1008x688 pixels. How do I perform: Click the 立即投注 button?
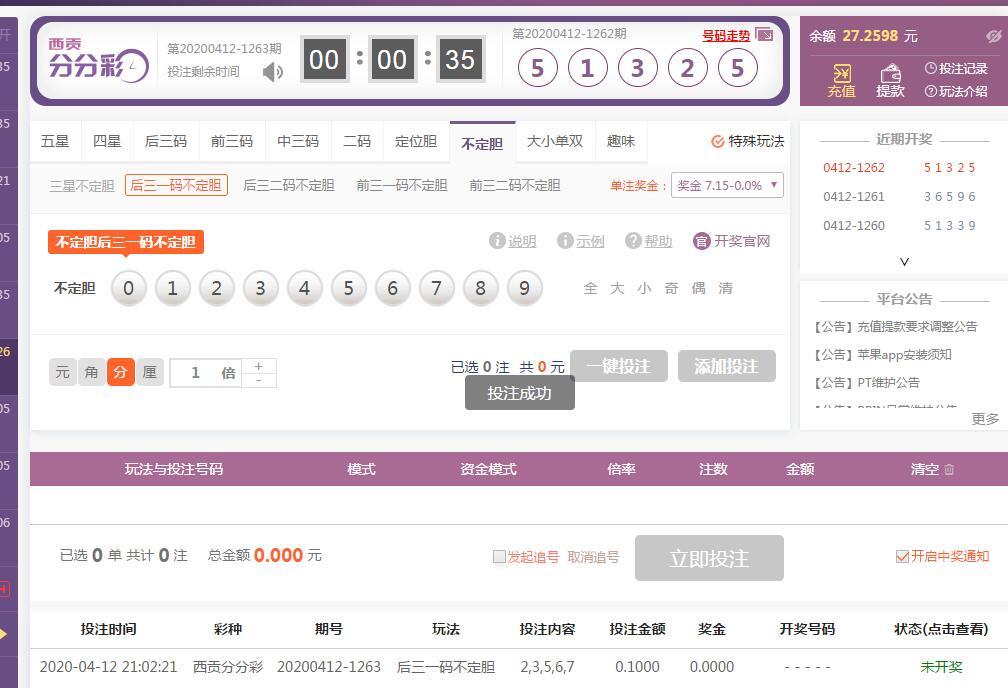click(709, 558)
